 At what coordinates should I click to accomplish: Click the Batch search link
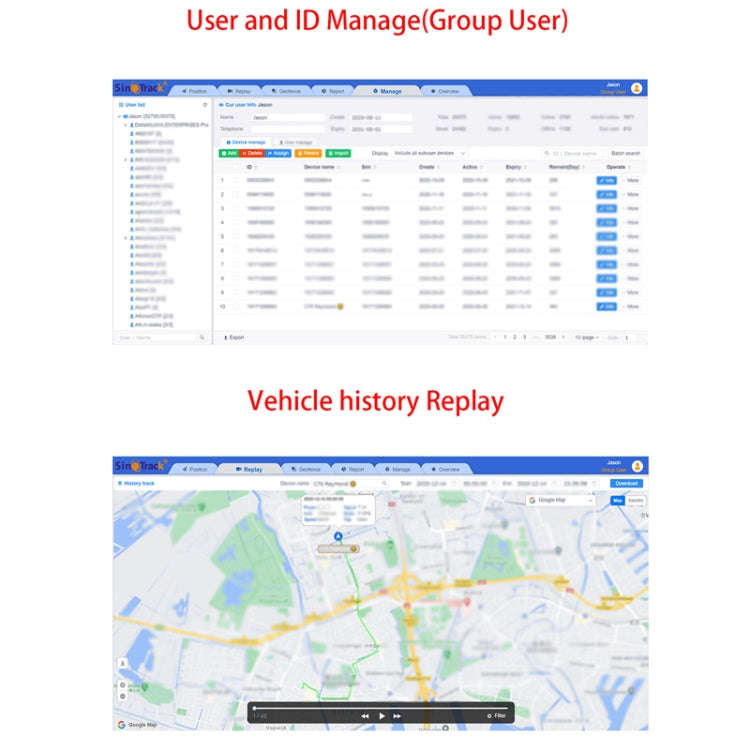click(x=626, y=153)
